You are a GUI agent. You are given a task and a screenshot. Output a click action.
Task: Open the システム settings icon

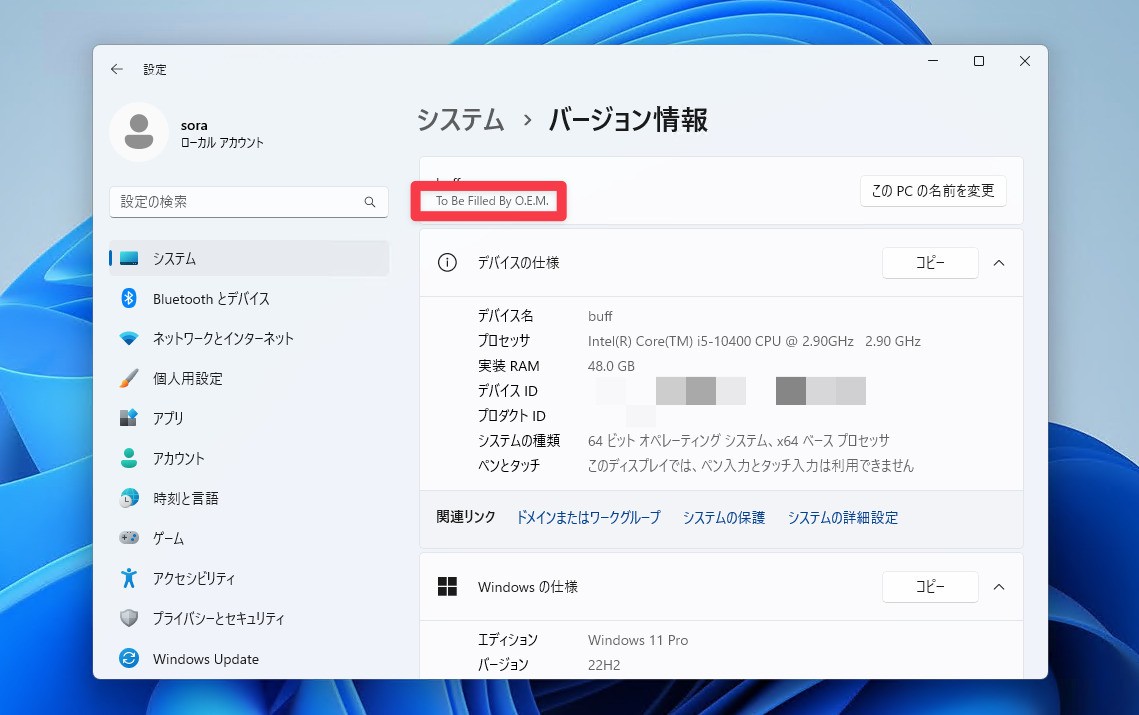[129, 258]
